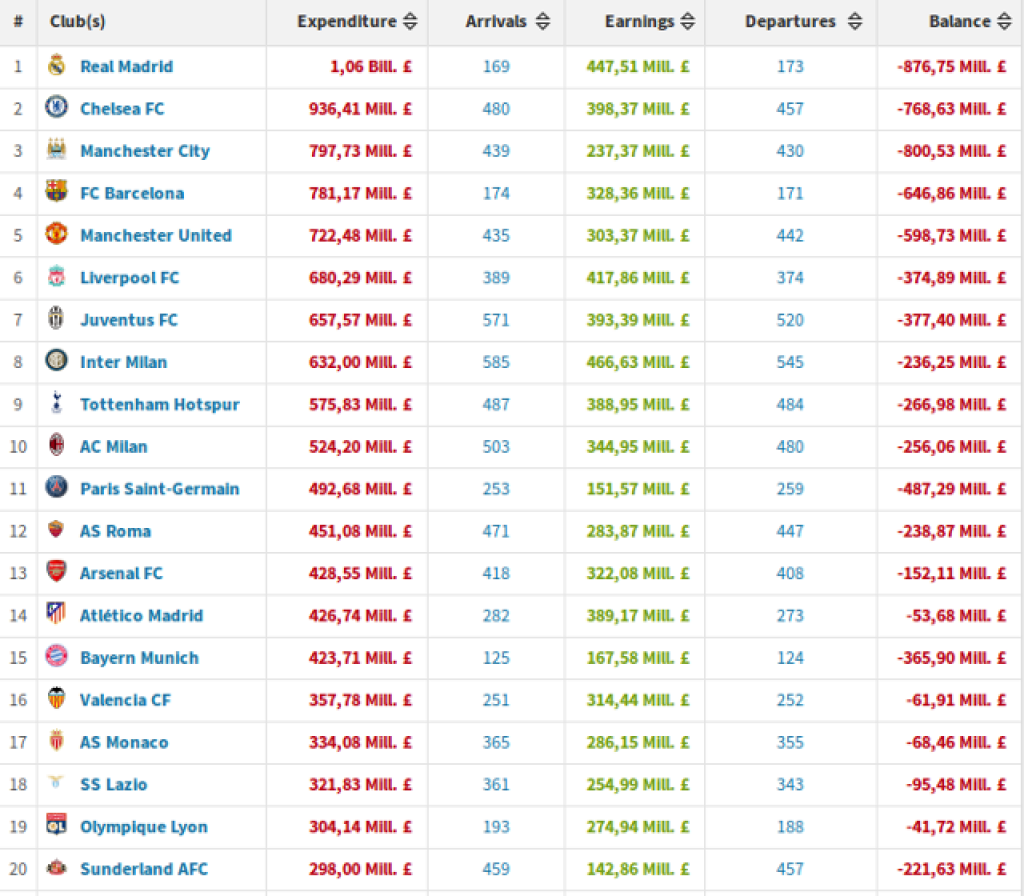
Task: Click the Paris Saint-Germain club crest
Action: tap(57, 487)
